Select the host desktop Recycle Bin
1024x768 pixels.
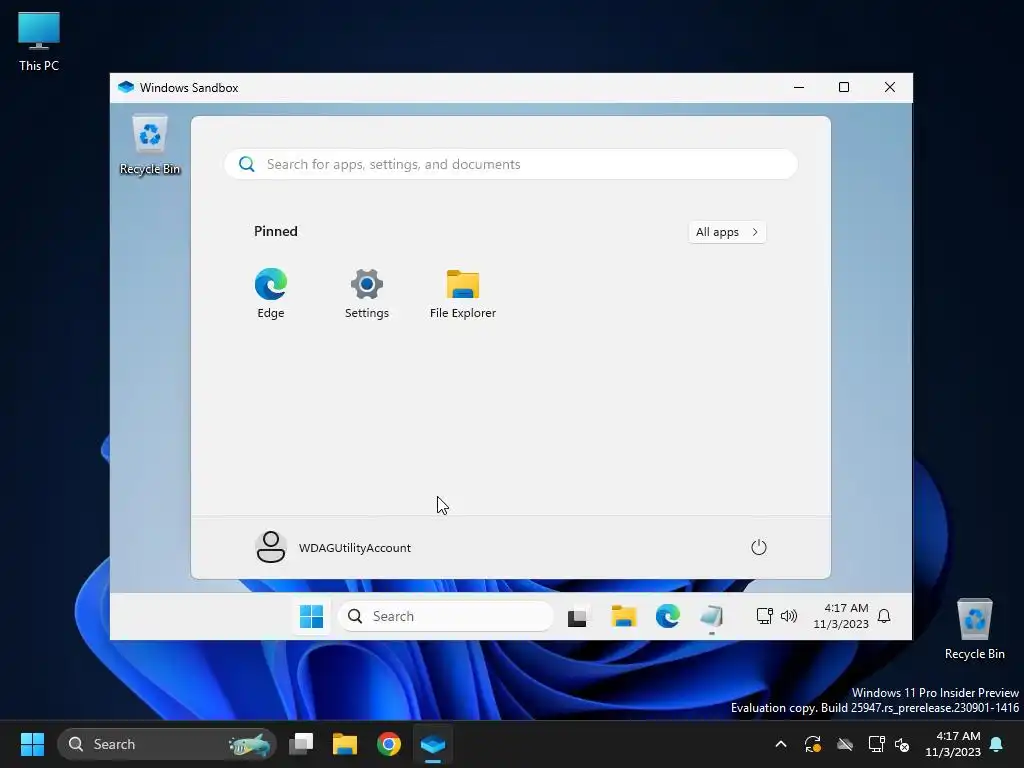point(974,629)
